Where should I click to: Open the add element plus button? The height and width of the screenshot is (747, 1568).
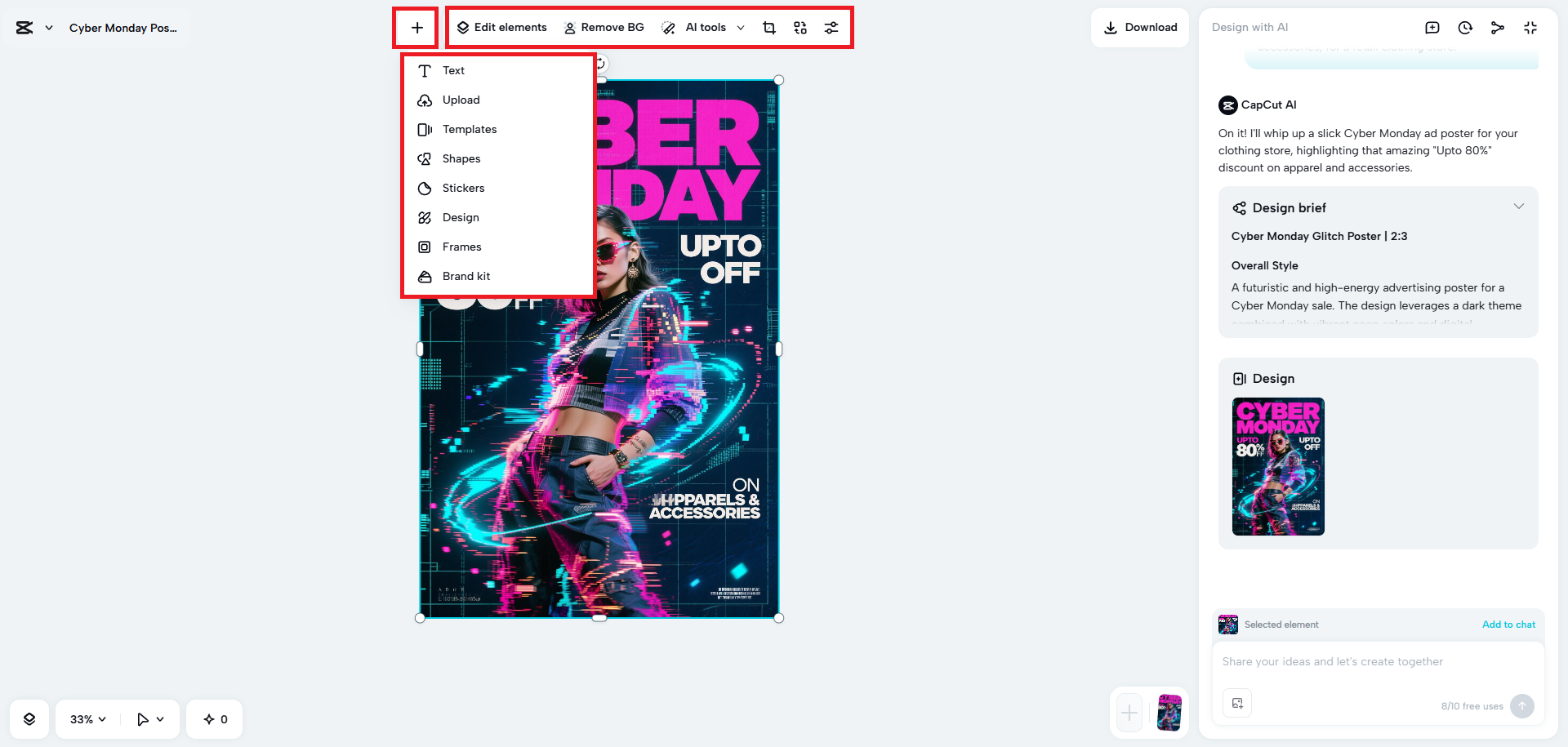coord(416,27)
